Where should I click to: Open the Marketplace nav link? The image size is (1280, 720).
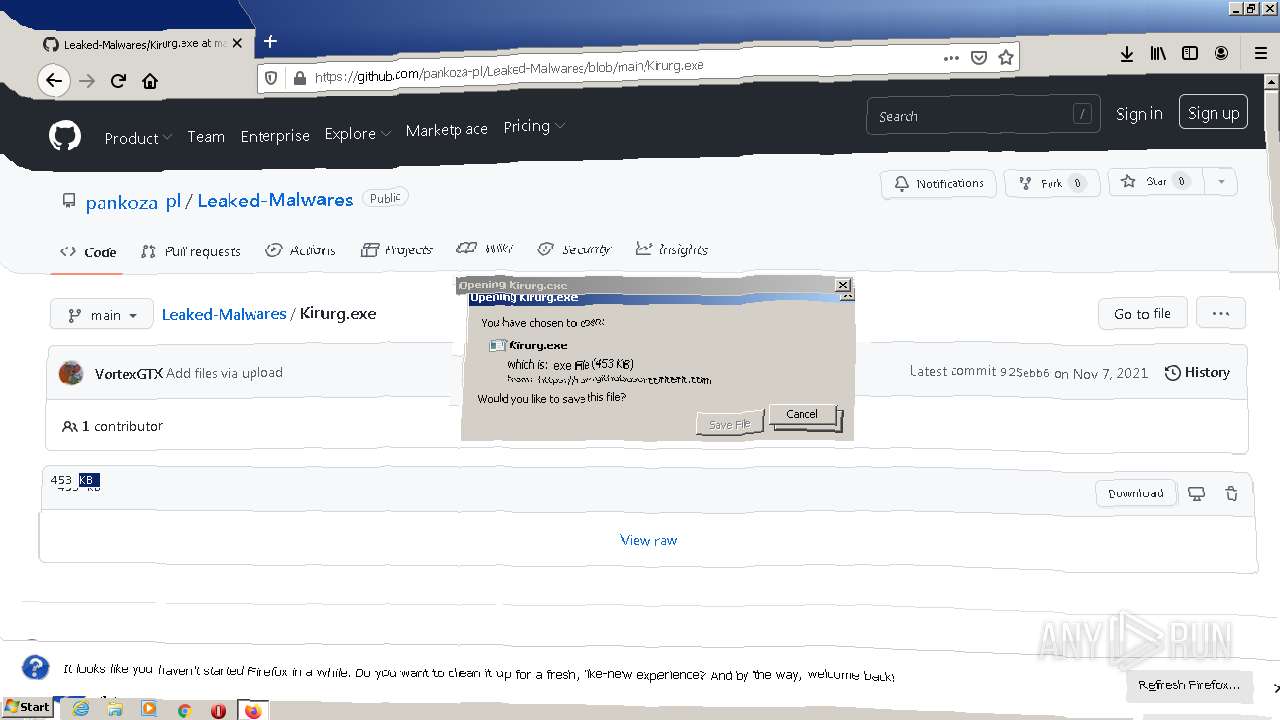click(x=447, y=130)
